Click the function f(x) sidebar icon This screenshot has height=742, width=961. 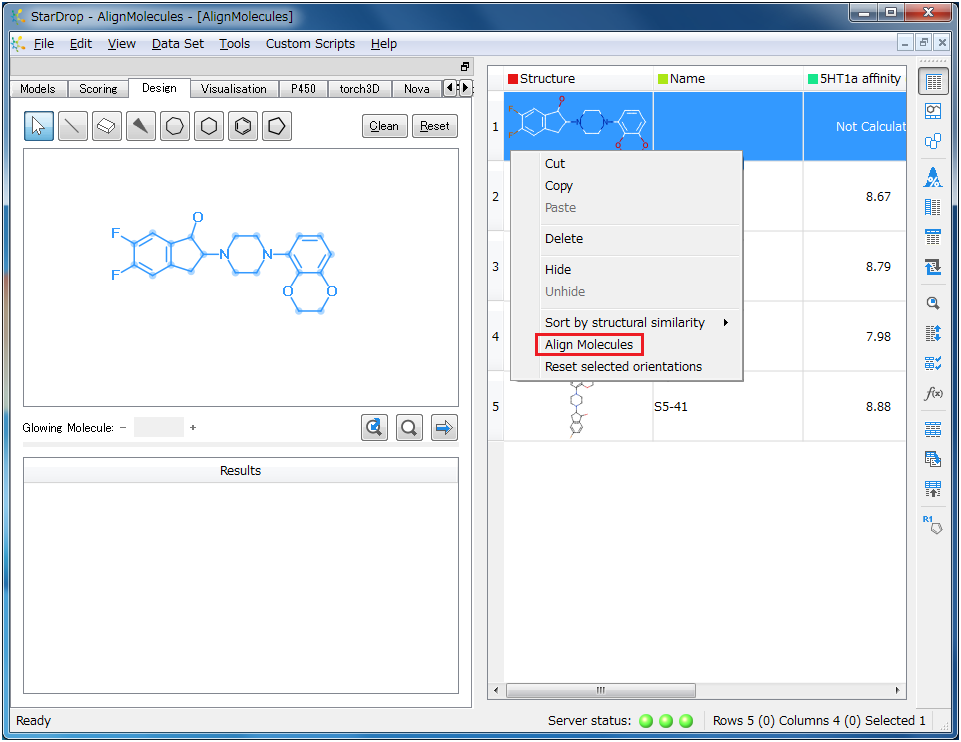pyautogui.click(x=932, y=394)
